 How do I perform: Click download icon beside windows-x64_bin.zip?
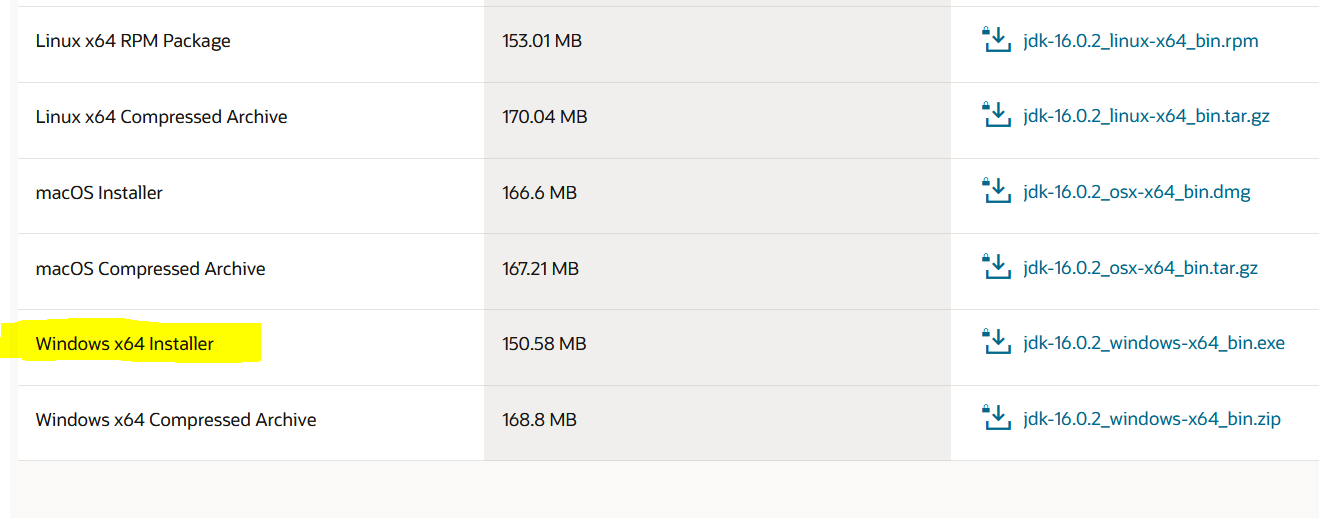tap(997, 419)
